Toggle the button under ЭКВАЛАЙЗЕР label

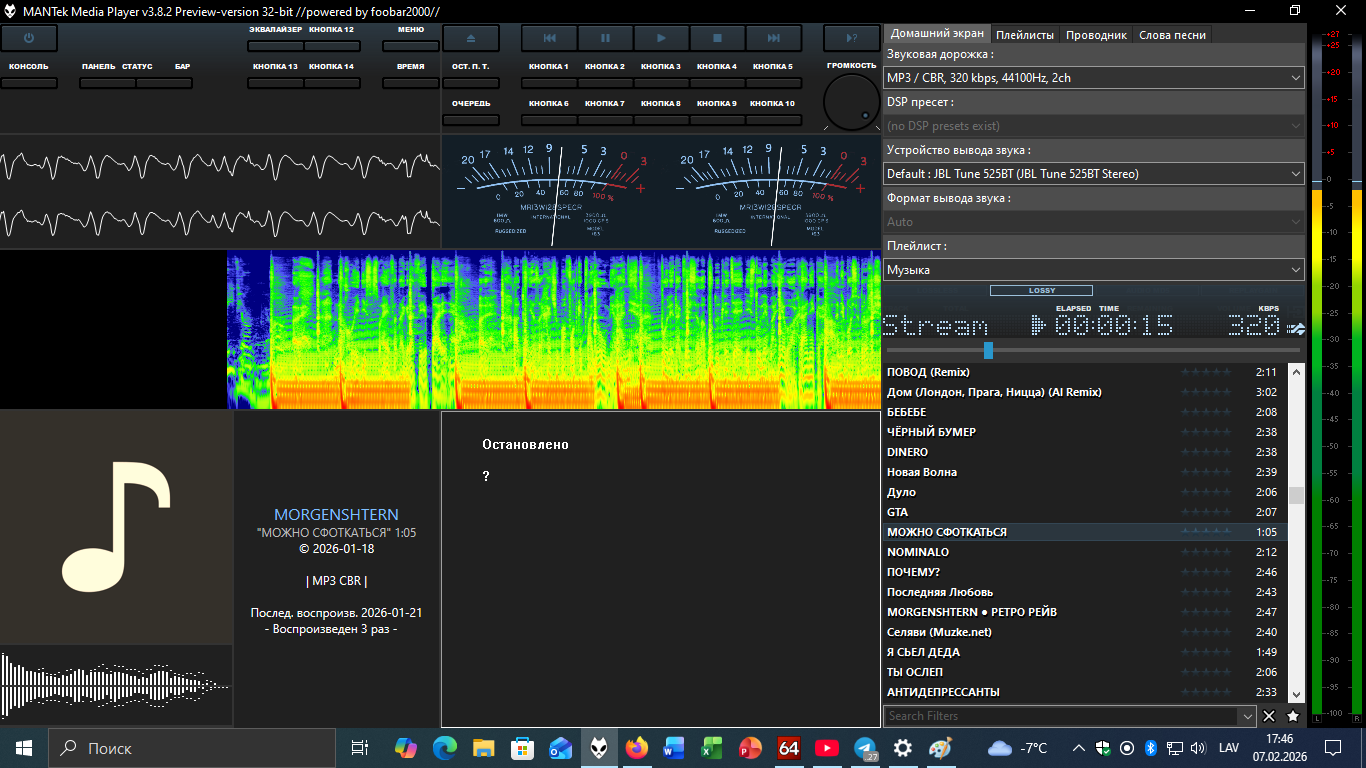[275, 46]
